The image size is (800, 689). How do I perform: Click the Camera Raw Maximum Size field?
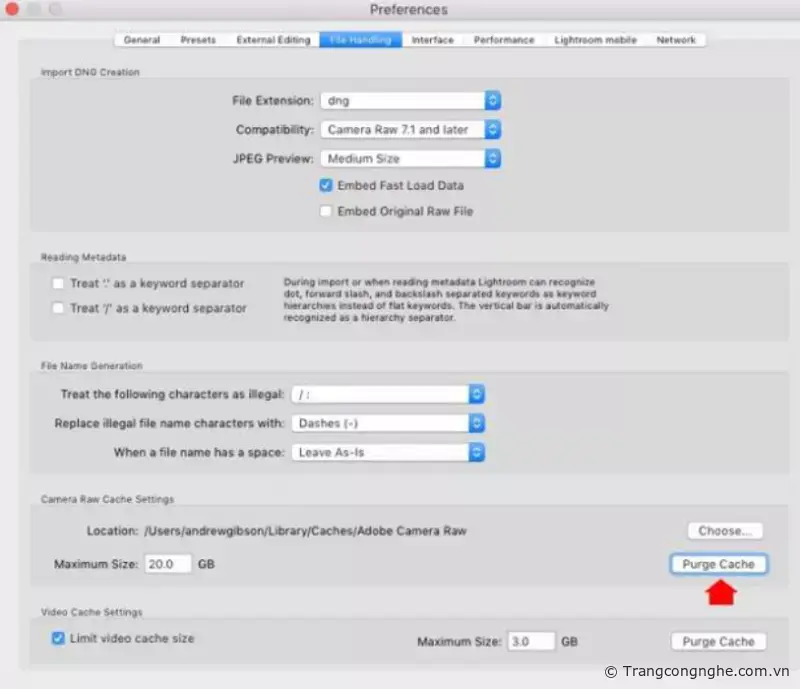pyautogui.click(x=168, y=564)
